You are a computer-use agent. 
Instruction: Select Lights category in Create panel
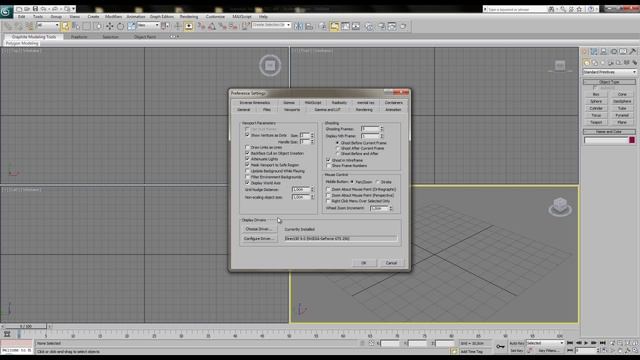click(x=603, y=63)
